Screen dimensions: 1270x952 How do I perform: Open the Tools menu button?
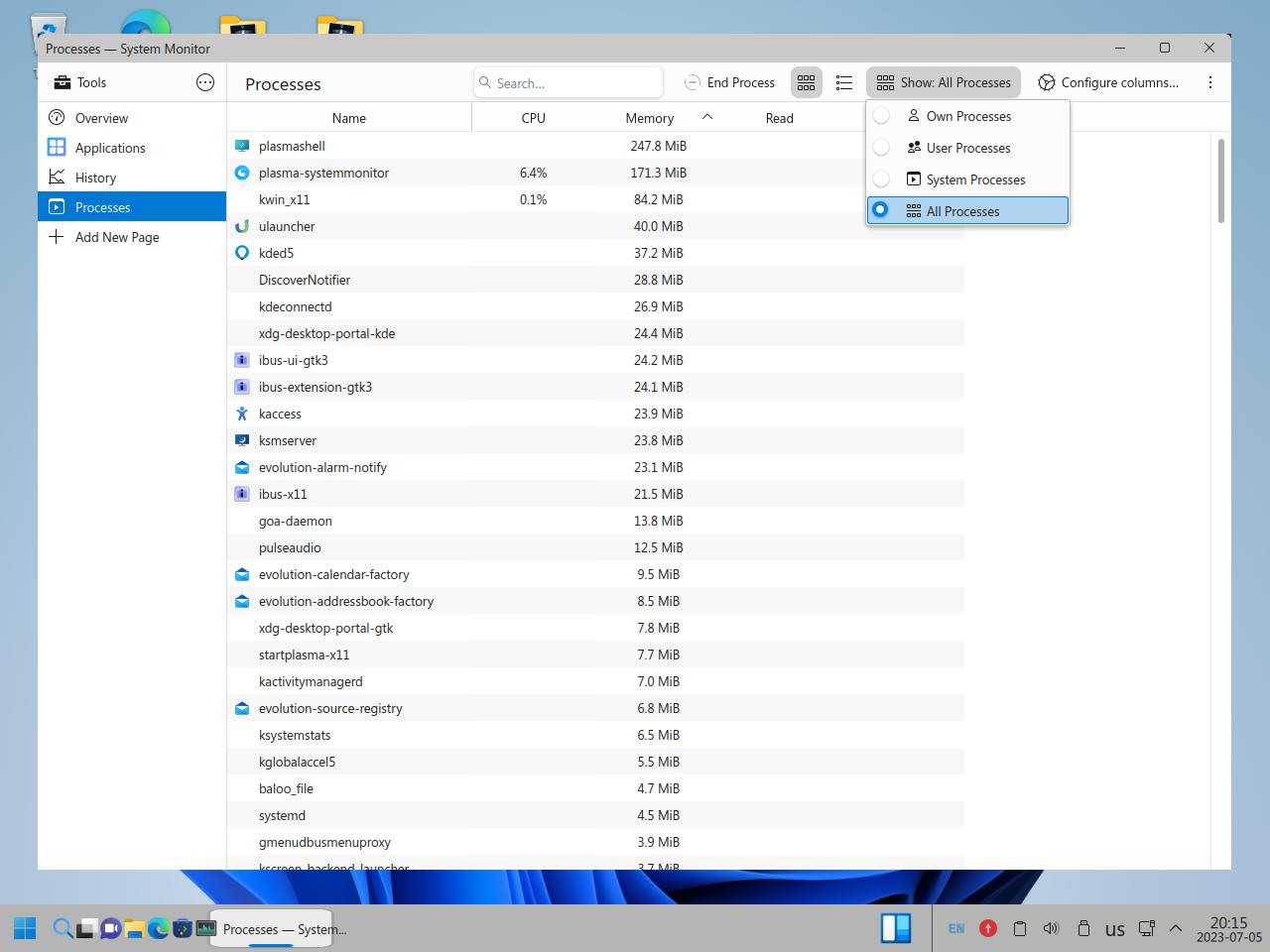80,82
